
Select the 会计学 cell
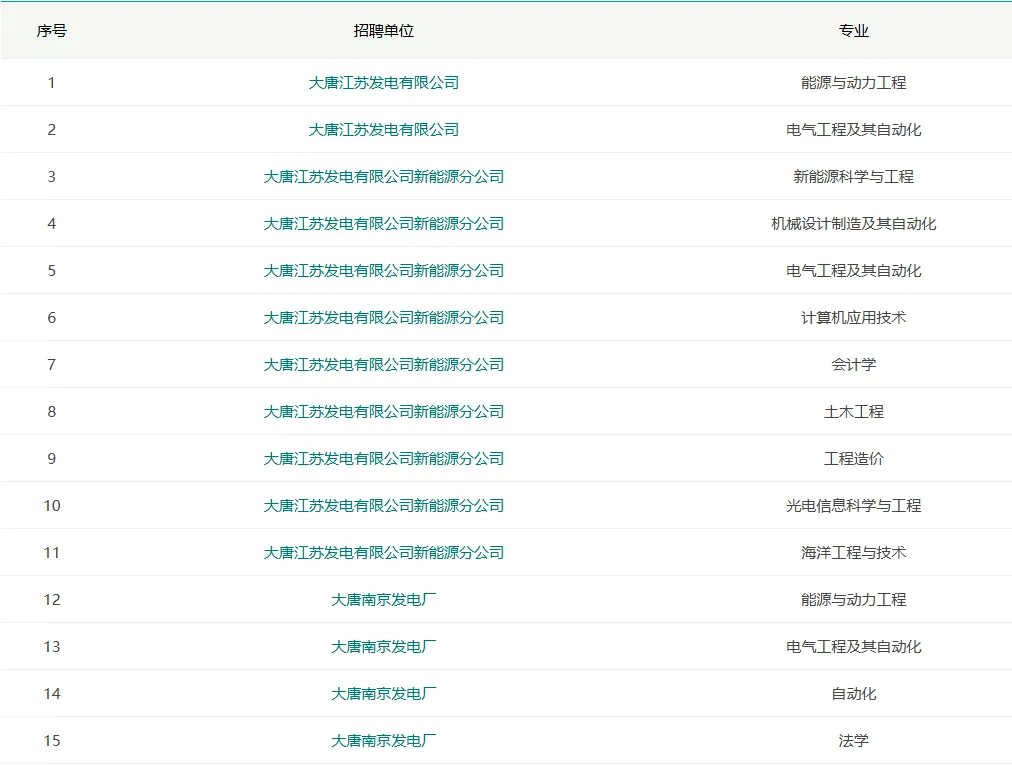tap(853, 365)
